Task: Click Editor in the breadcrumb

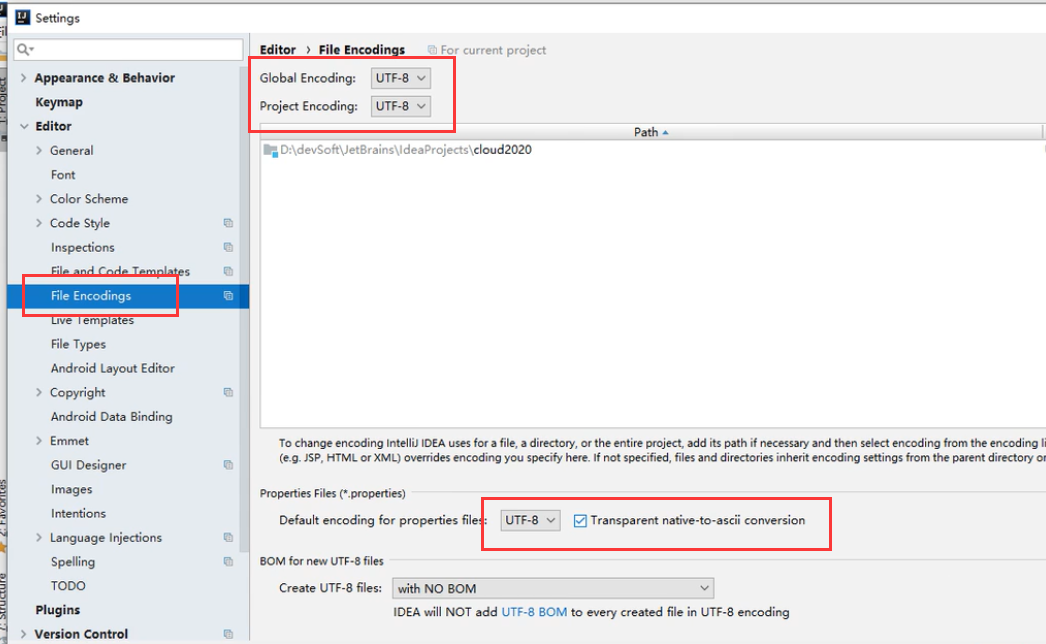Action: [278, 50]
